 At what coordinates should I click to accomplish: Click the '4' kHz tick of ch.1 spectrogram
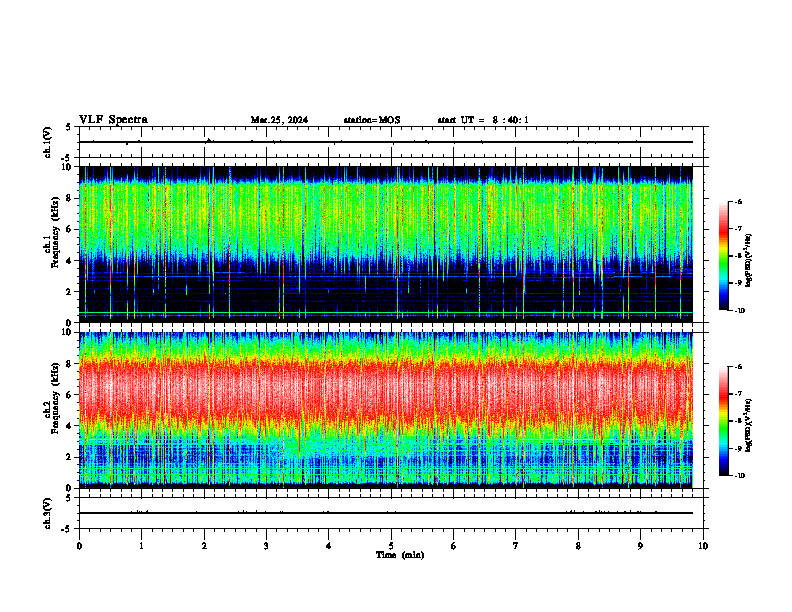(71, 261)
